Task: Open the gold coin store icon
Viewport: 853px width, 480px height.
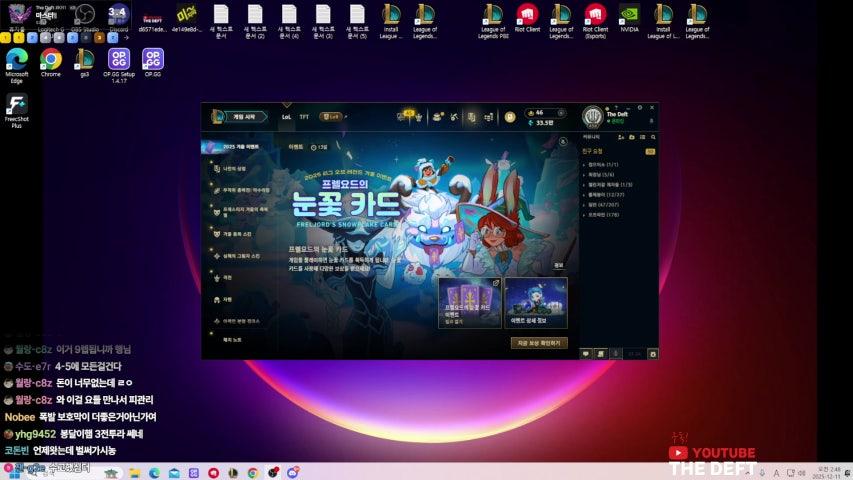Action: pos(510,117)
